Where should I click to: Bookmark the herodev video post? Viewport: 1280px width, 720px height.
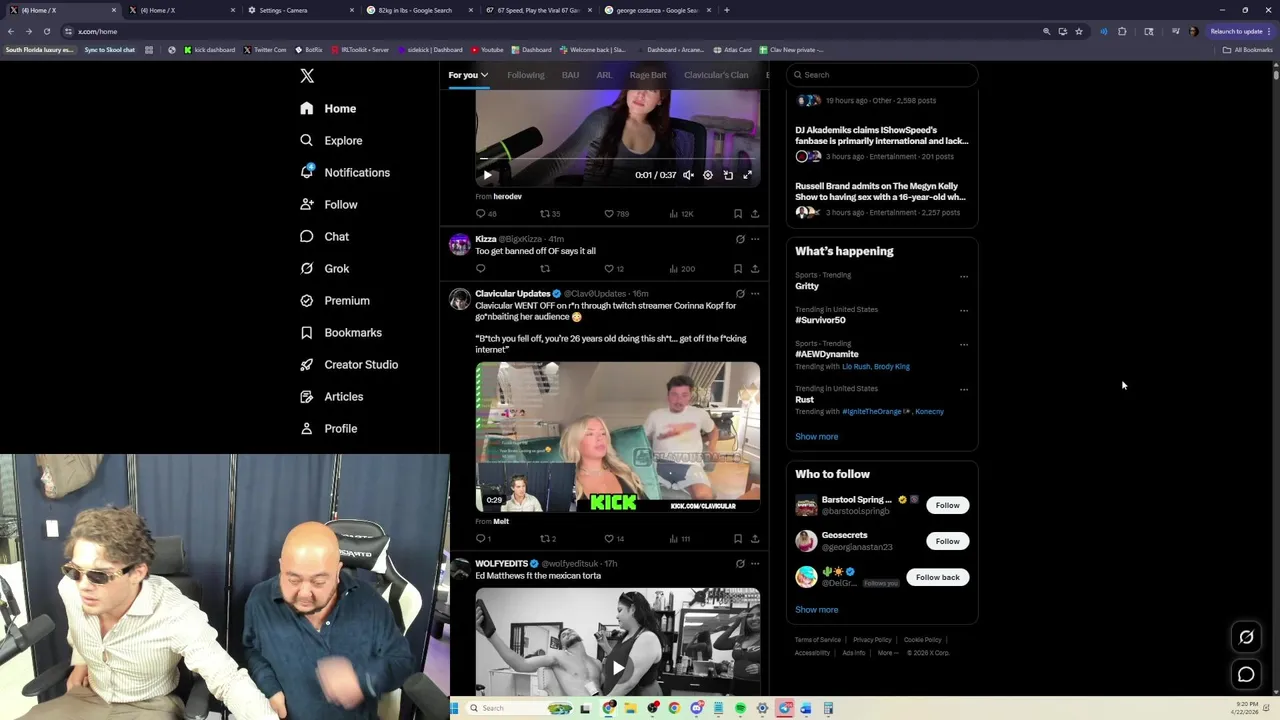[738, 213]
